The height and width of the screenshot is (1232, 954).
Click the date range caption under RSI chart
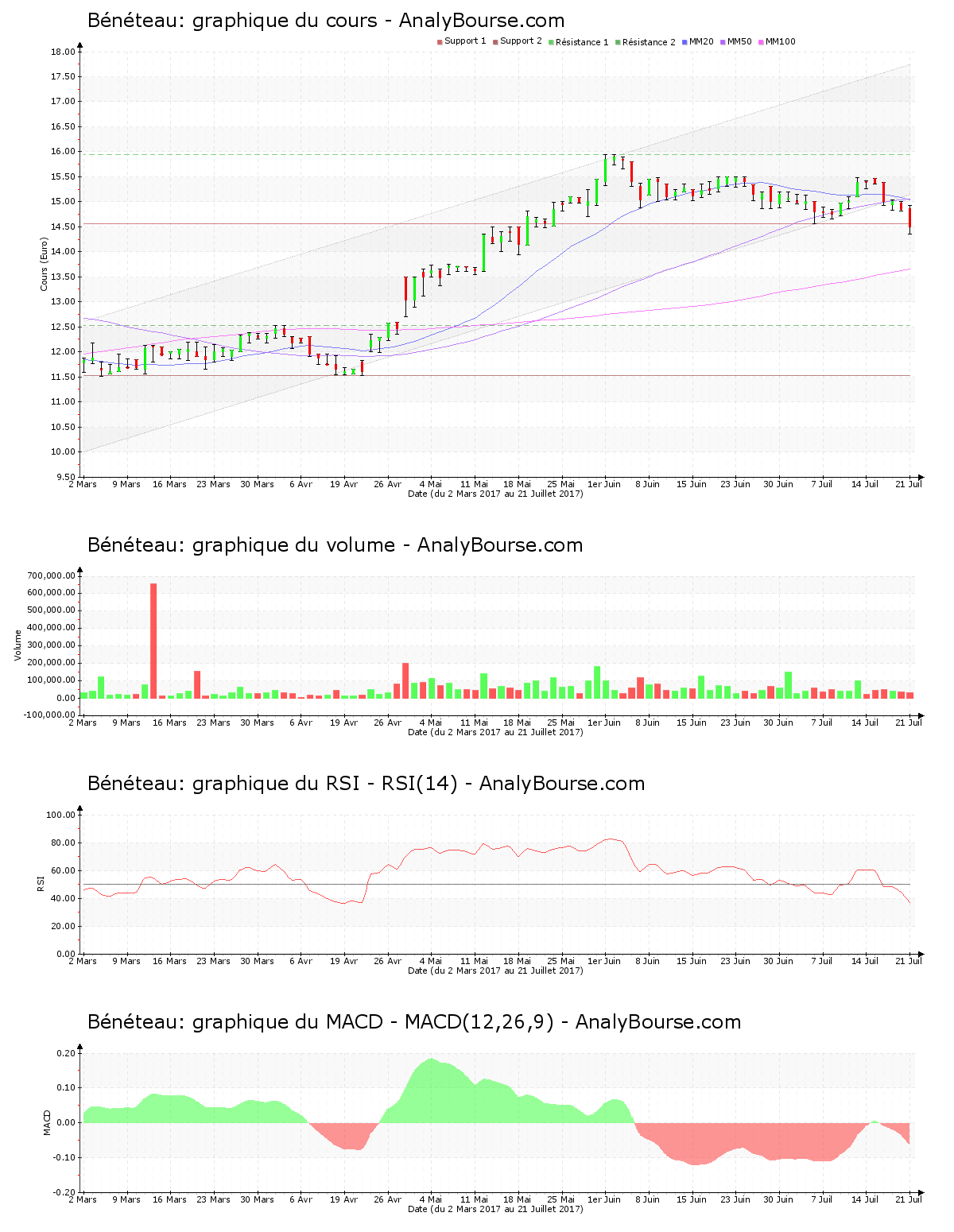click(495, 970)
